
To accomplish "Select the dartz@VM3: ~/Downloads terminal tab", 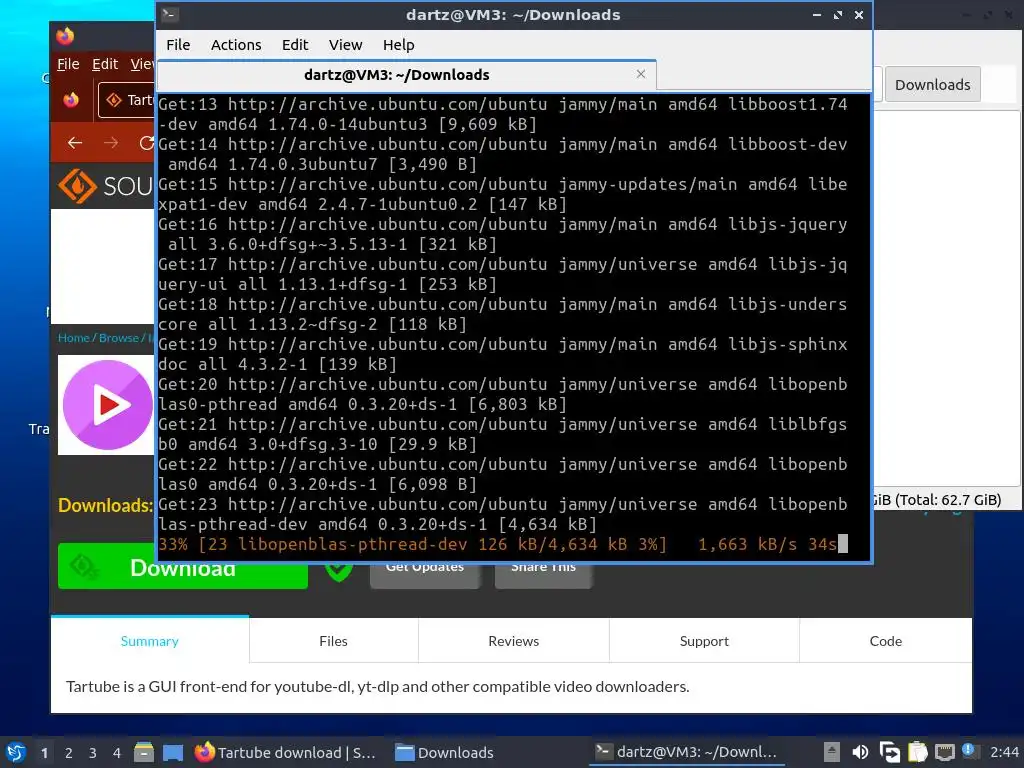I will pyautogui.click(x=406, y=75).
